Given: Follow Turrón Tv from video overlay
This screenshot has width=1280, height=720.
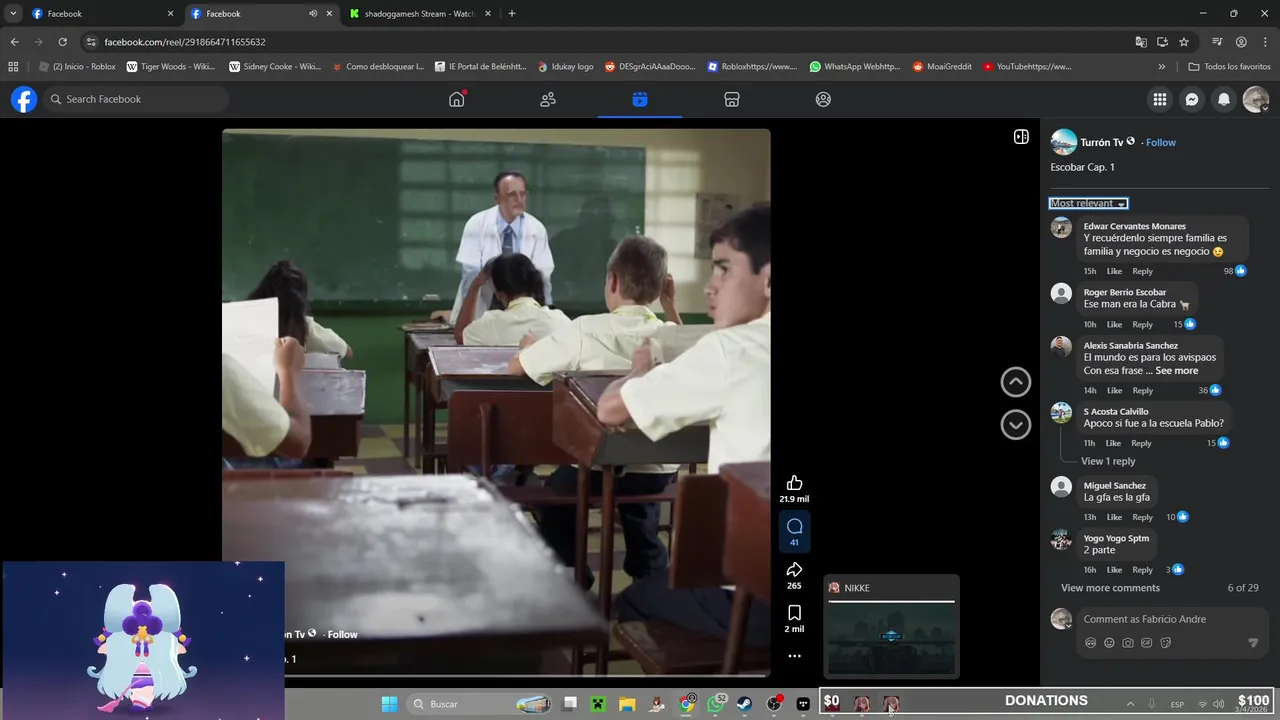Looking at the screenshot, I should pyautogui.click(x=342, y=634).
